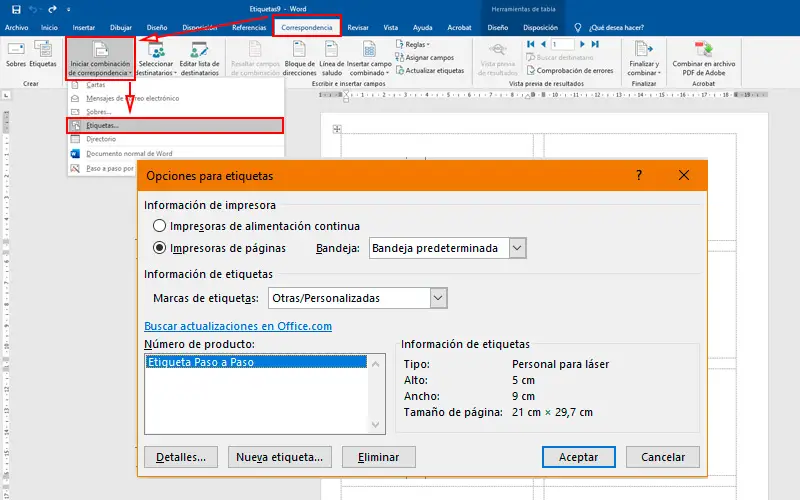Click Buscar destinatario

[560, 58]
